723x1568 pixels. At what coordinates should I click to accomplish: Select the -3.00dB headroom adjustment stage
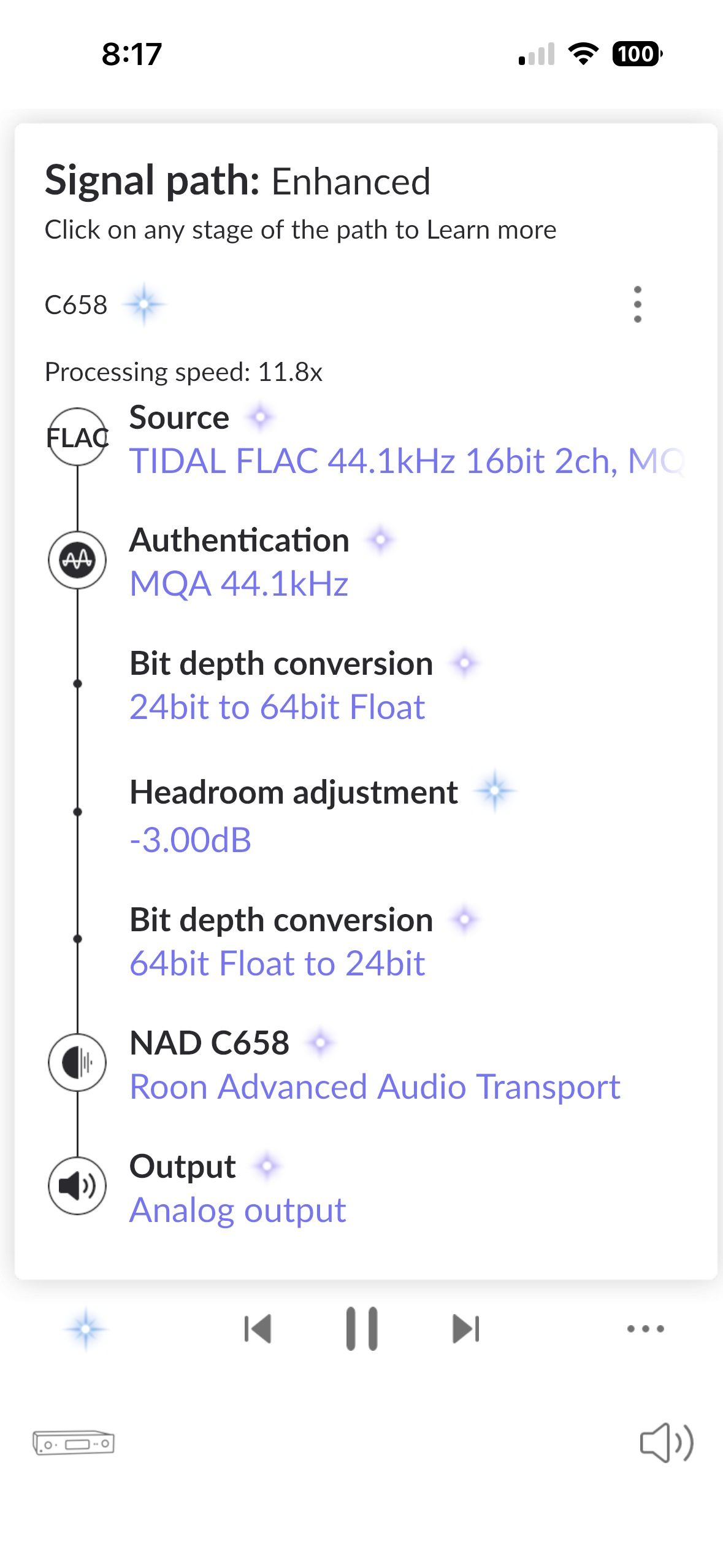tap(191, 840)
